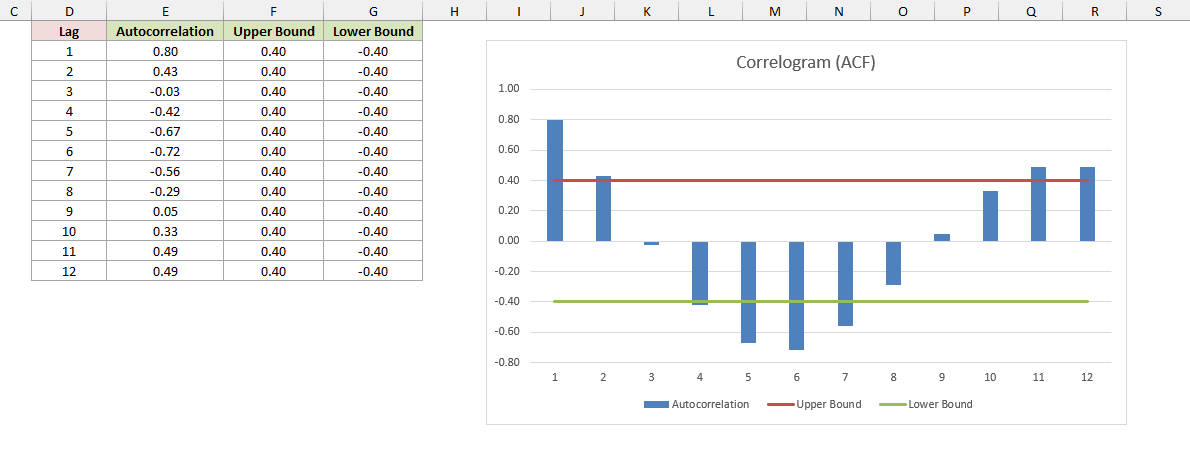The width and height of the screenshot is (1190, 461).
Task: Select the Upper Bound cell in lag 1 row
Action: pyautogui.click(x=273, y=52)
